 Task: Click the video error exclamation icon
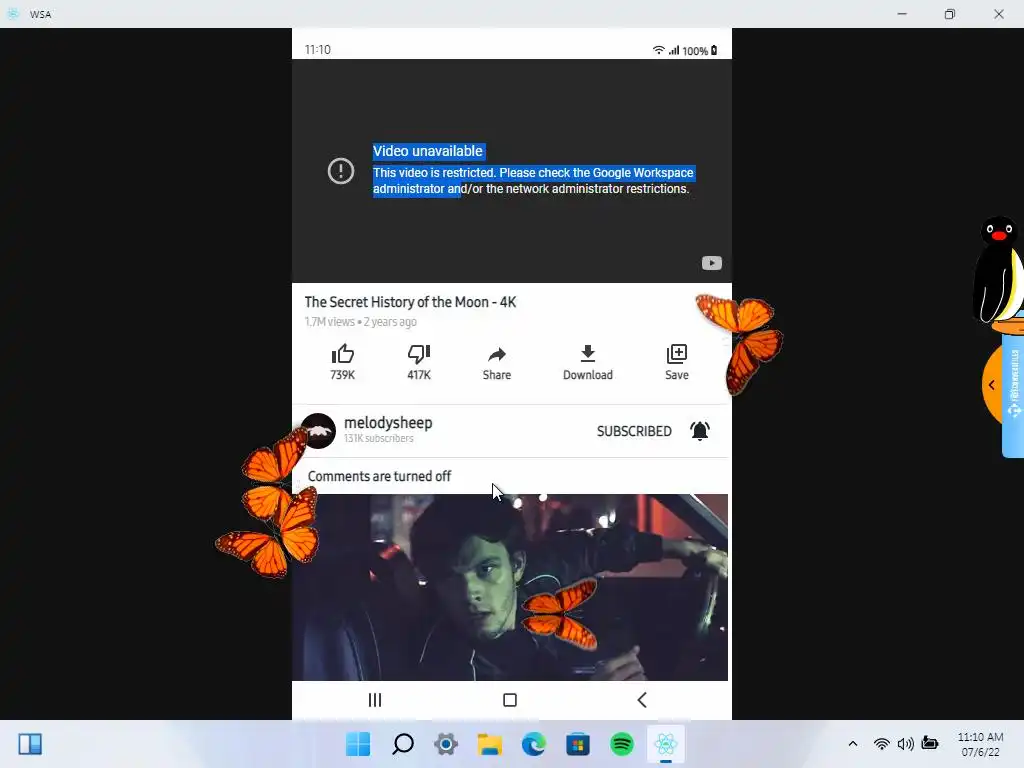click(x=340, y=171)
